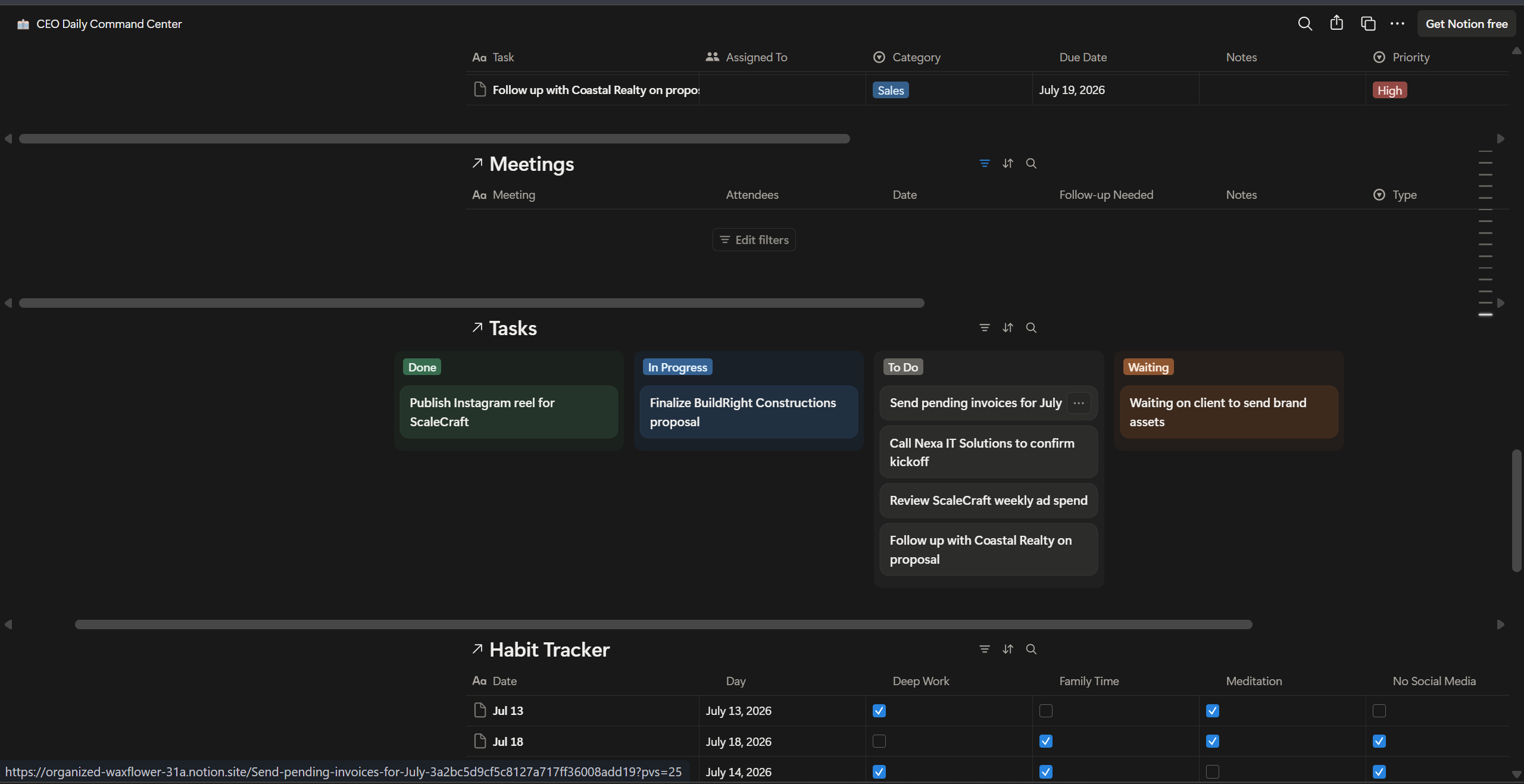The width and height of the screenshot is (1524, 784).
Task: Click July 19, 2026 due date cell
Action: click(x=1116, y=90)
